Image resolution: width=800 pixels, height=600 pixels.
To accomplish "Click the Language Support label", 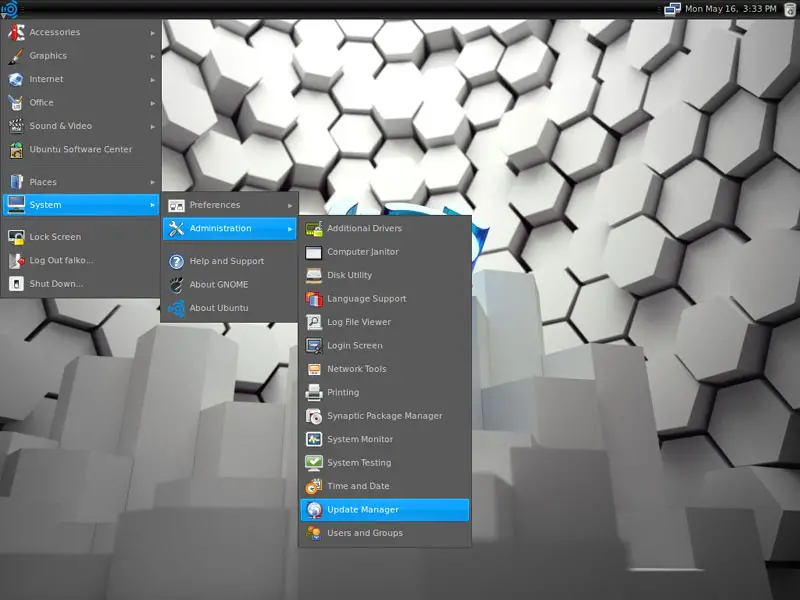I will [x=367, y=299].
